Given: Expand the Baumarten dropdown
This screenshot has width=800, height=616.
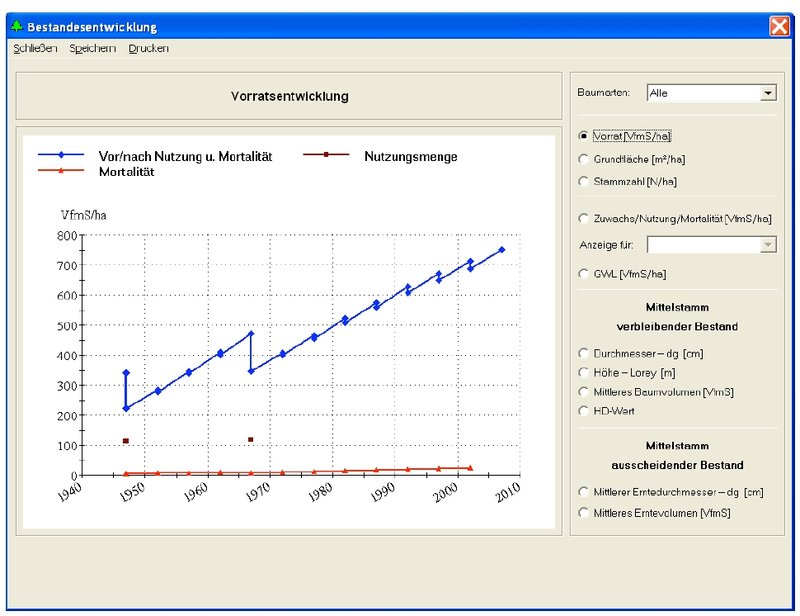Looking at the screenshot, I should tap(767, 93).
